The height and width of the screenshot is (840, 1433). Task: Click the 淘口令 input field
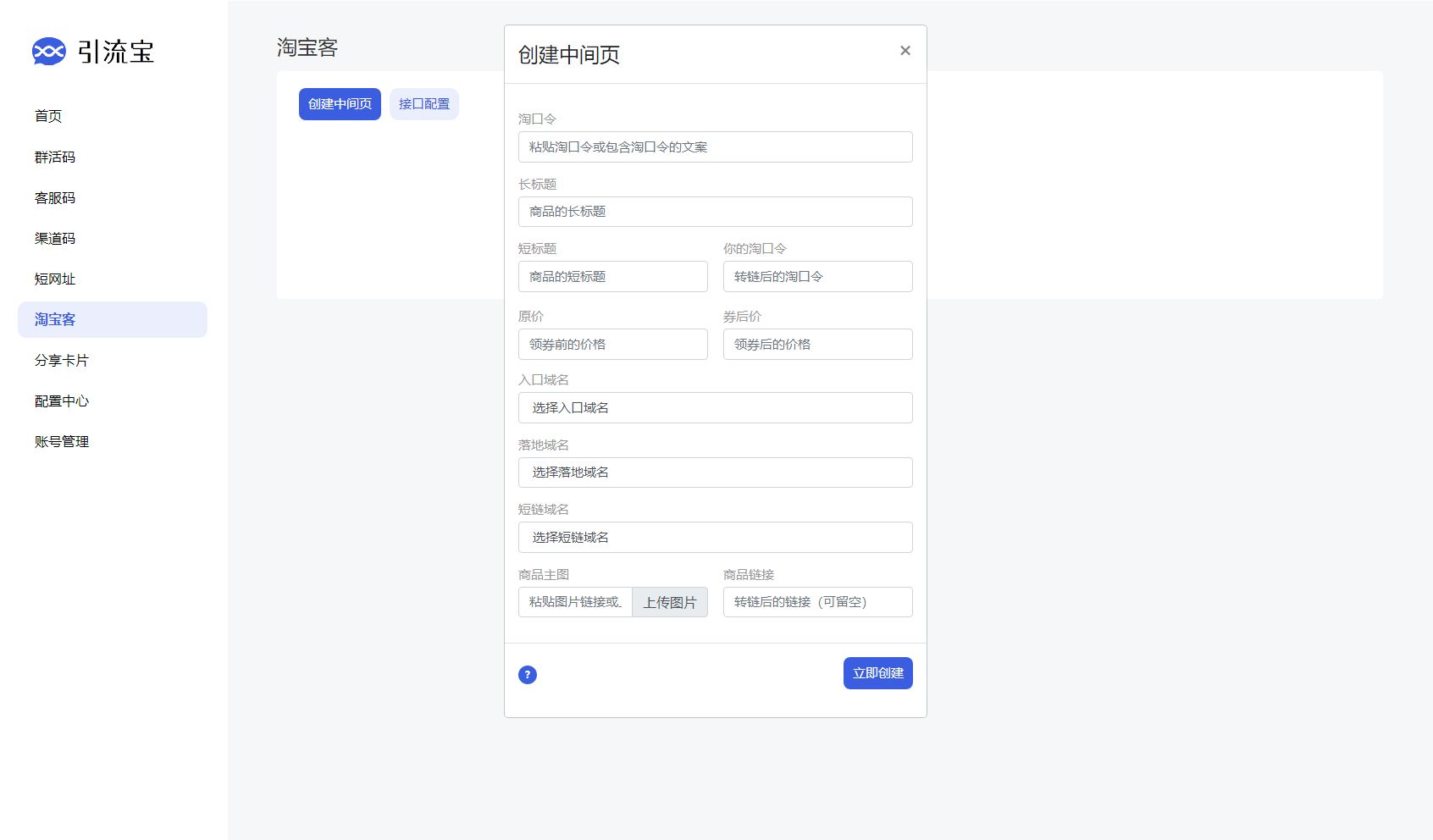[715, 146]
